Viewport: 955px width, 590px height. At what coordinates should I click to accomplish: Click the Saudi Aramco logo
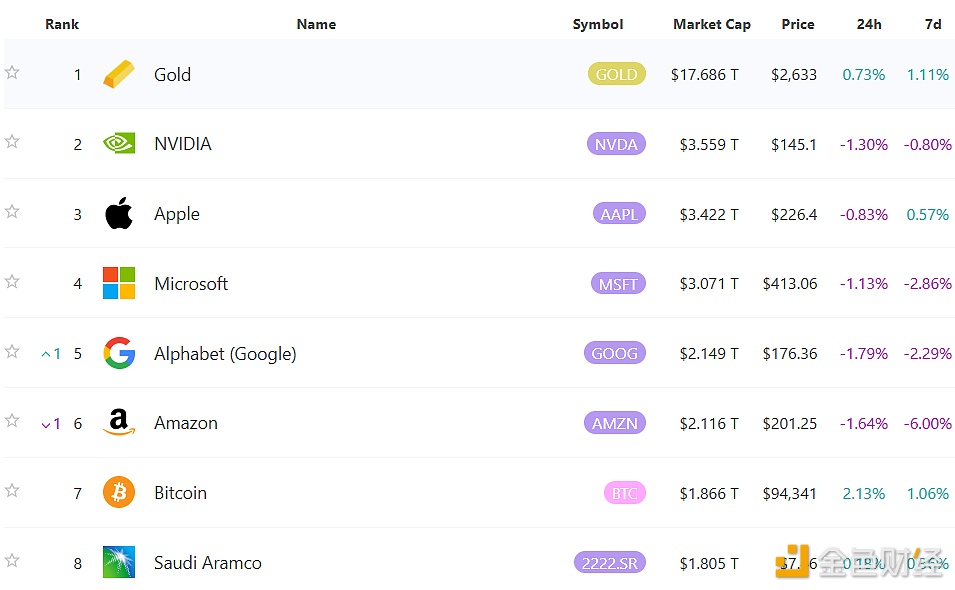click(x=119, y=562)
